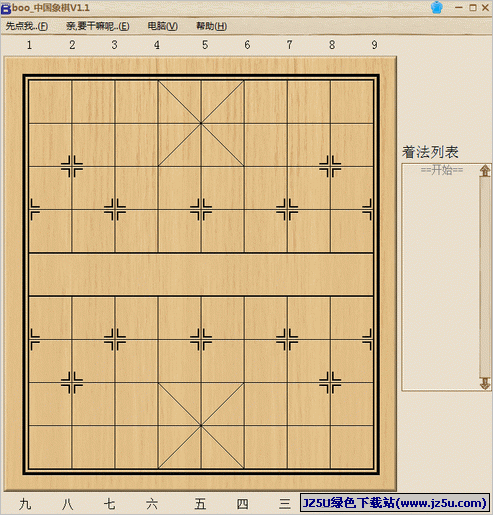Click the move list scroll down arrow
Screen dimensions: 493x515
(x=485, y=383)
